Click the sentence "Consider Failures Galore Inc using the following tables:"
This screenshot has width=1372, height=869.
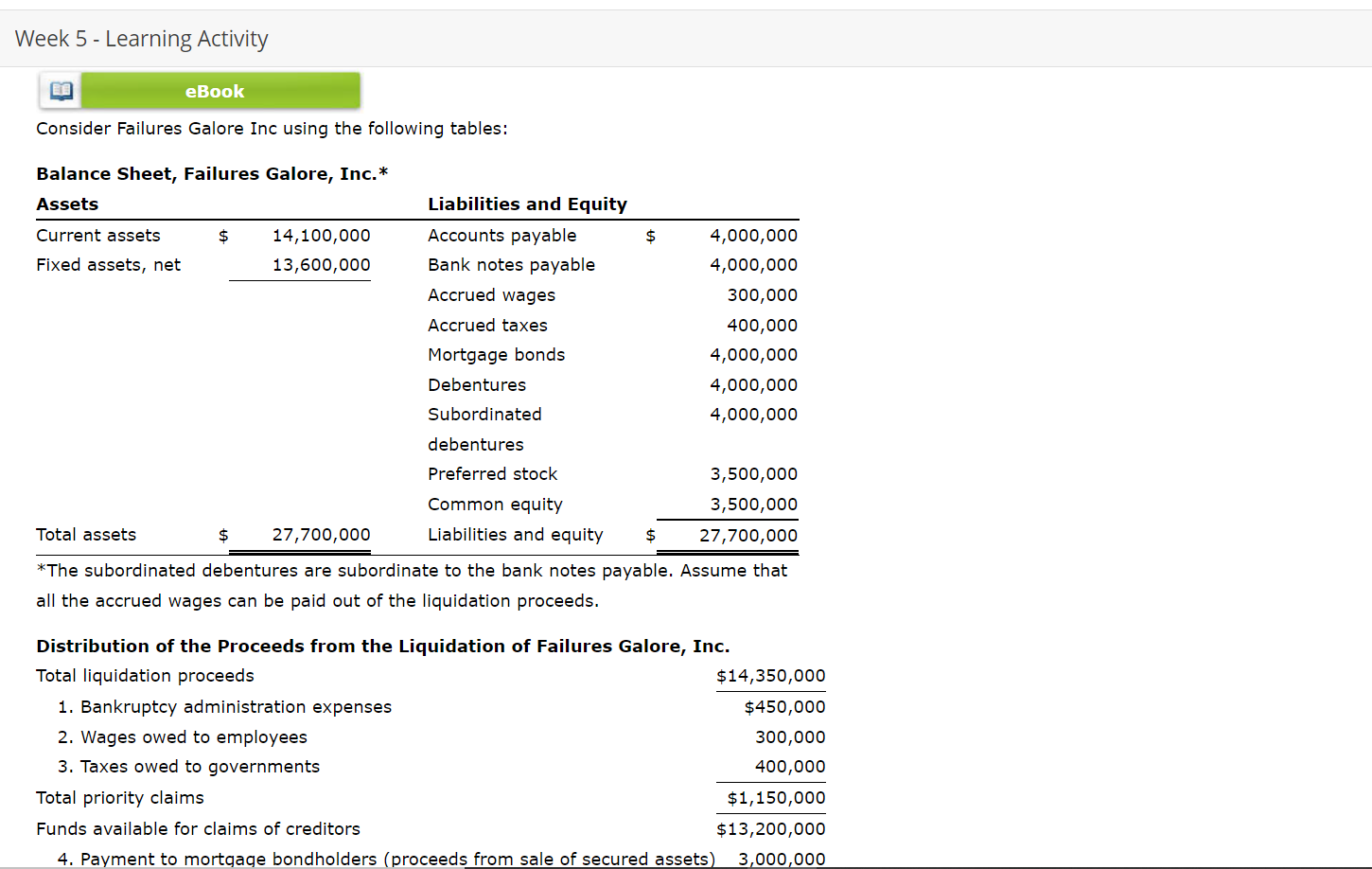coord(272,129)
